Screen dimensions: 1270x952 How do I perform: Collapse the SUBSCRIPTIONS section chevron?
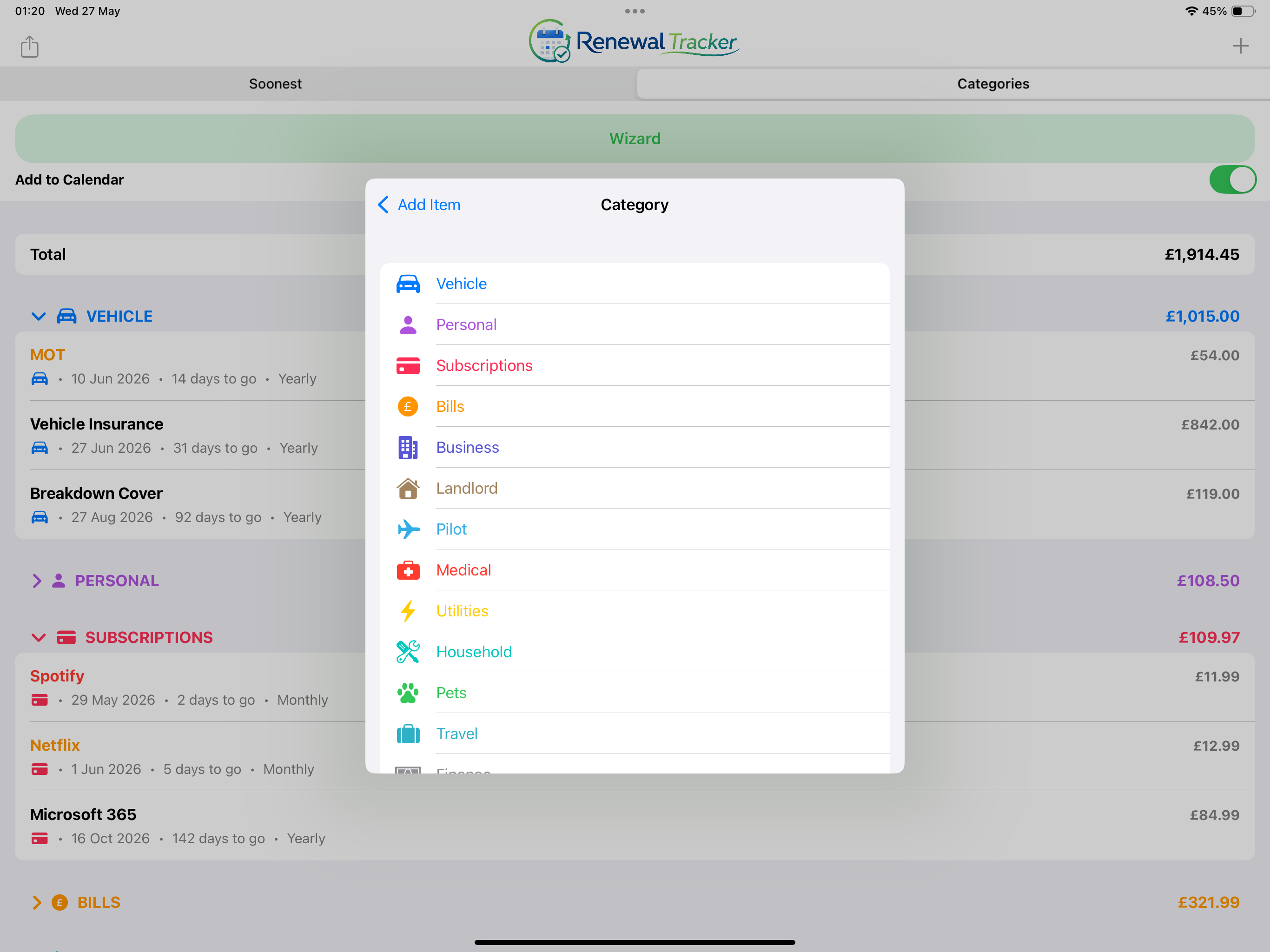39,637
